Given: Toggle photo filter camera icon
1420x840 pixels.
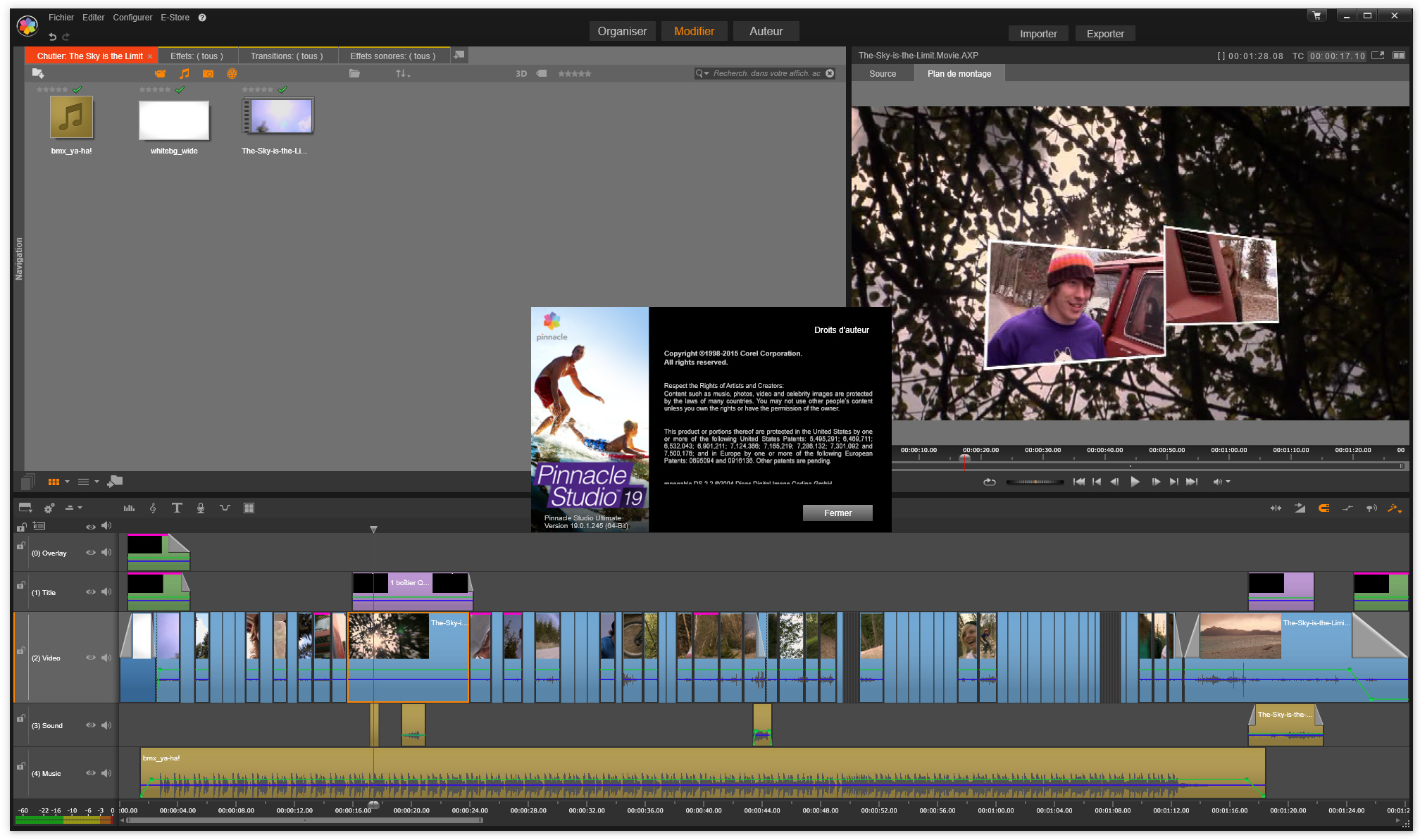Looking at the screenshot, I should pyautogui.click(x=208, y=73).
